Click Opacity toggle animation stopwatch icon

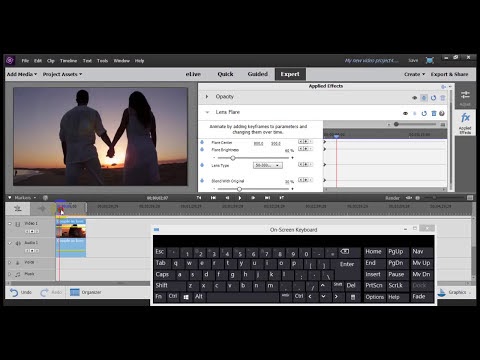(424, 98)
